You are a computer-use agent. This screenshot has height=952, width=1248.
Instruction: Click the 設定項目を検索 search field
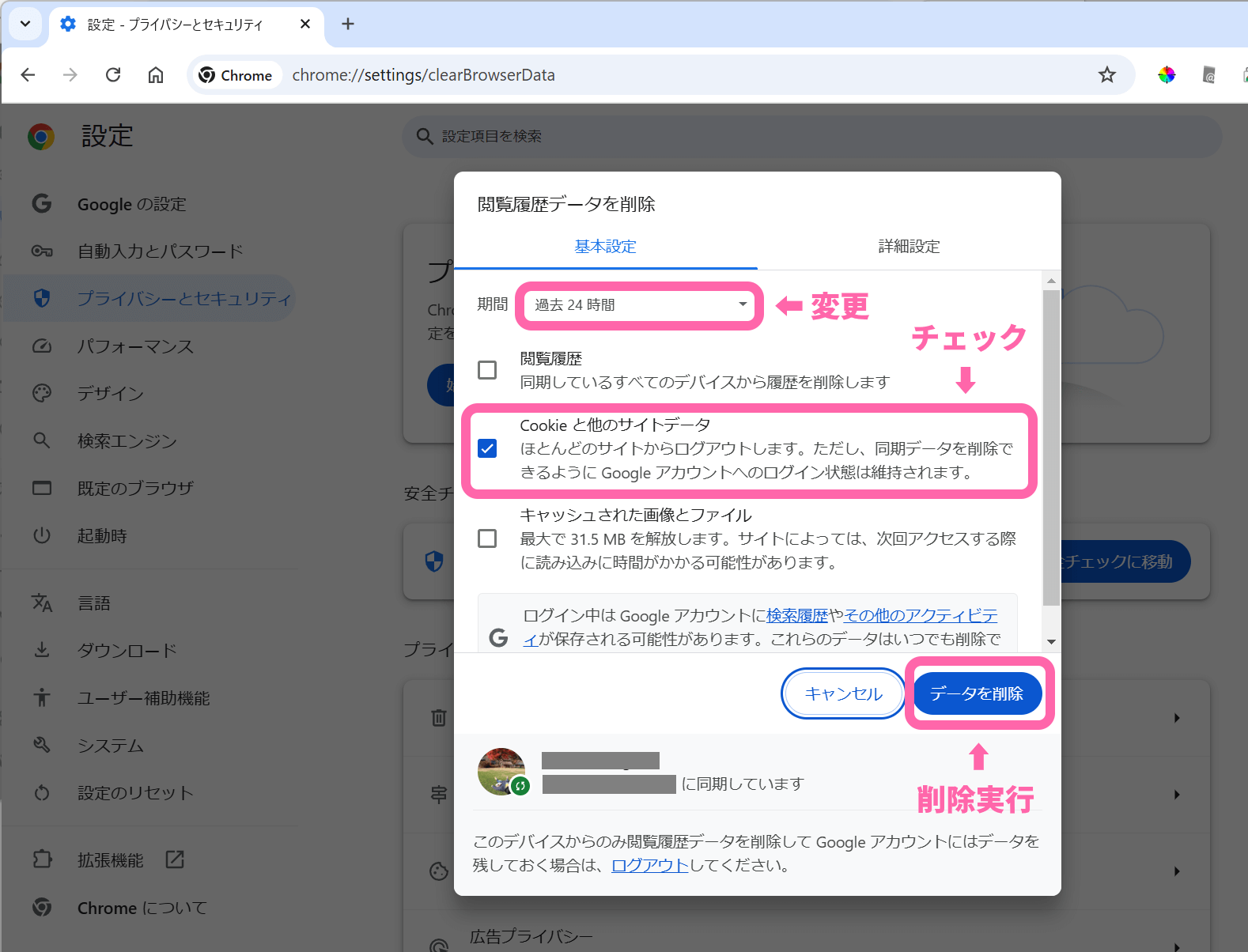(x=812, y=136)
